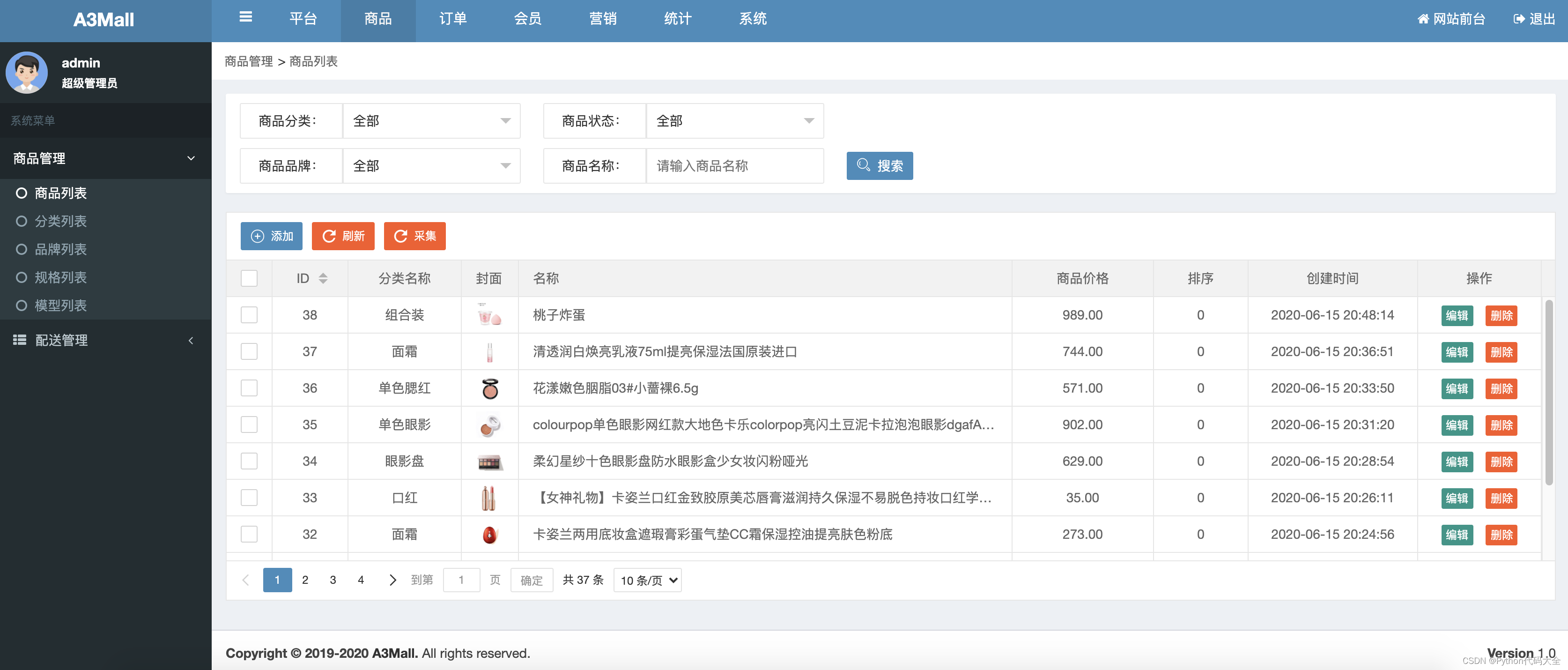Click the 采集 collect icon
This screenshot has height=670, width=1568.
(400, 236)
